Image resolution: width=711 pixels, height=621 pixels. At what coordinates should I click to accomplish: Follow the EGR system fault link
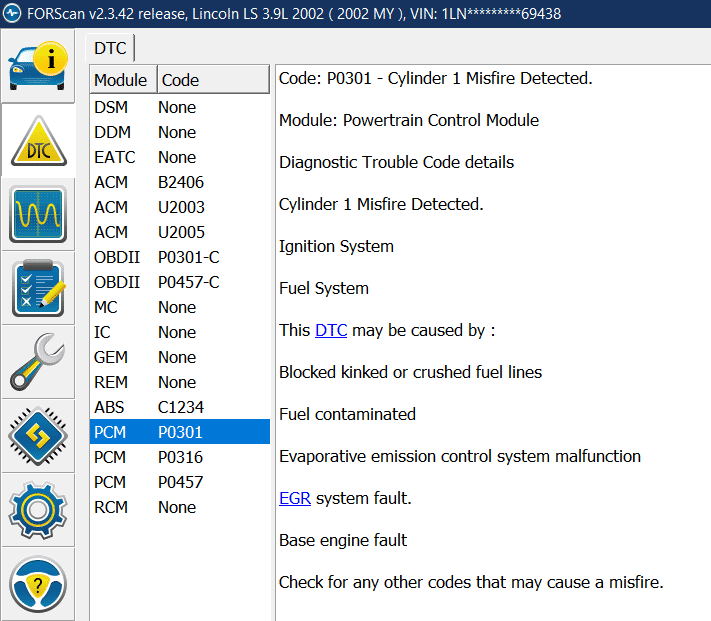294,498
